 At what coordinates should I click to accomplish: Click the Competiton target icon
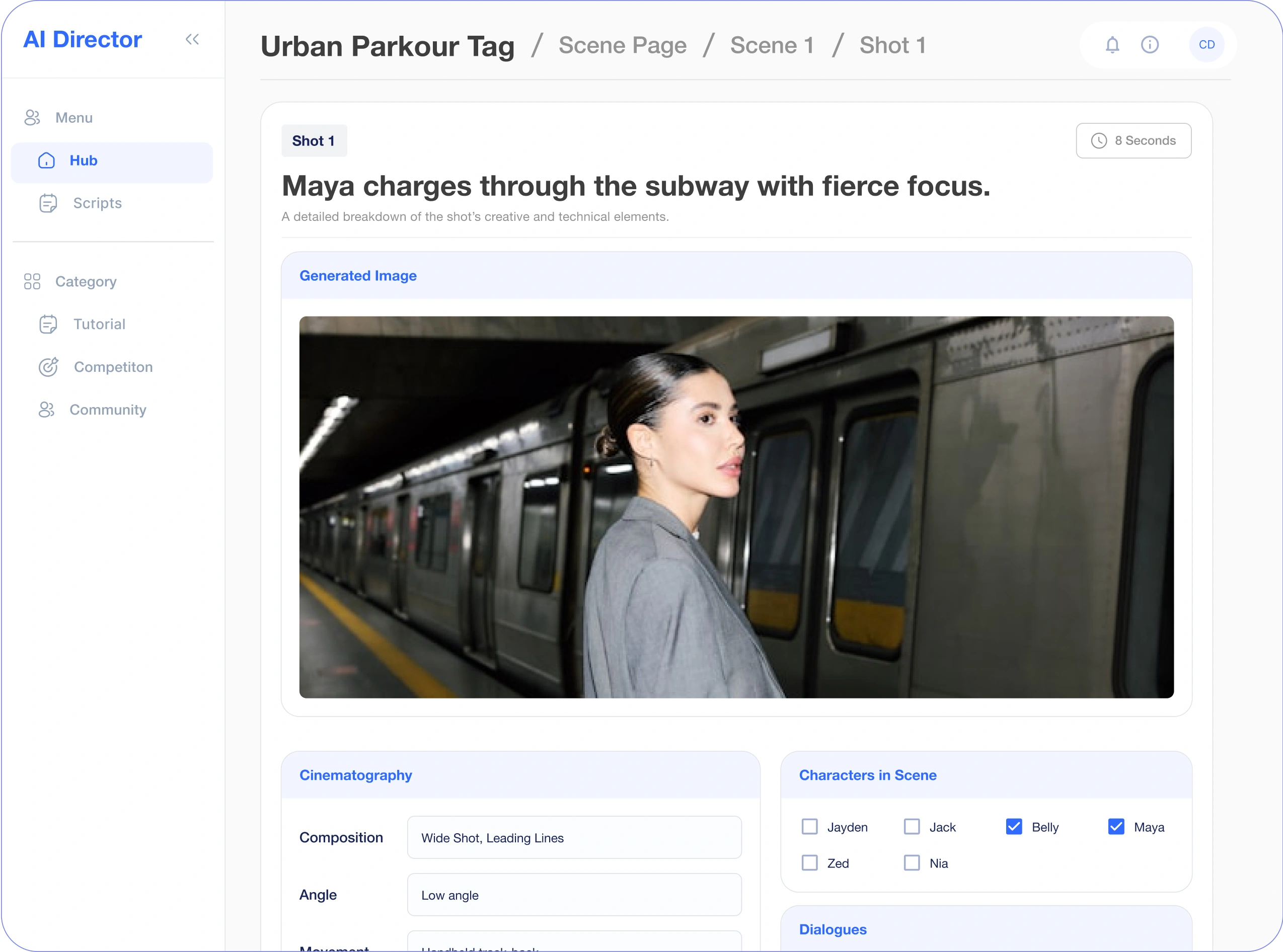pyautogui.click(x=48, y=366)
